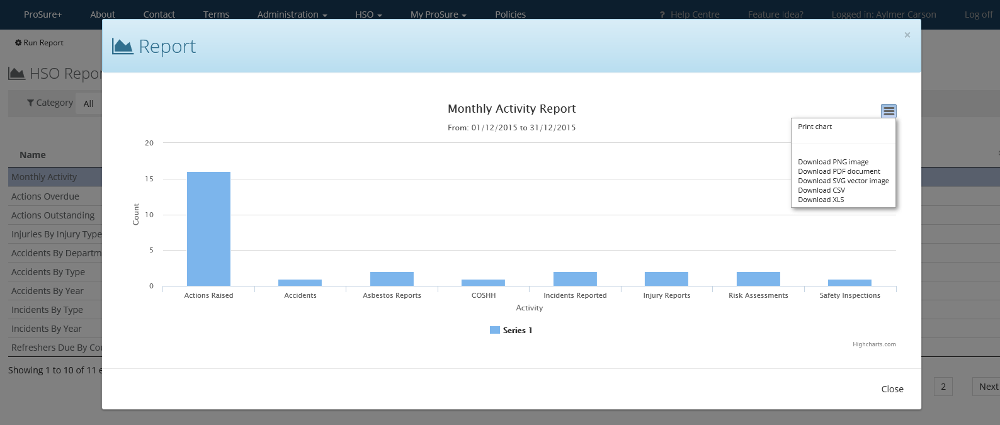Click the Actions Raised bar

point(209,229)
